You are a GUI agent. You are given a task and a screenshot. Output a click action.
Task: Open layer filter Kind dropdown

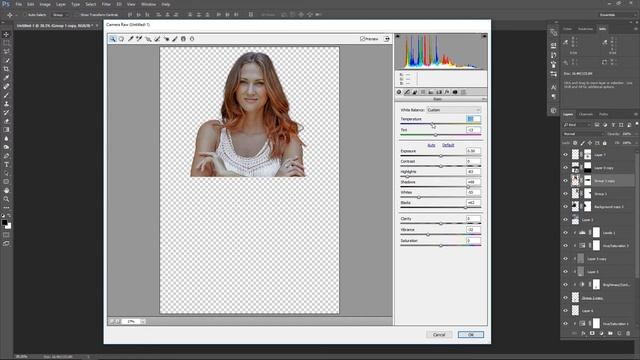pos(576,124)
